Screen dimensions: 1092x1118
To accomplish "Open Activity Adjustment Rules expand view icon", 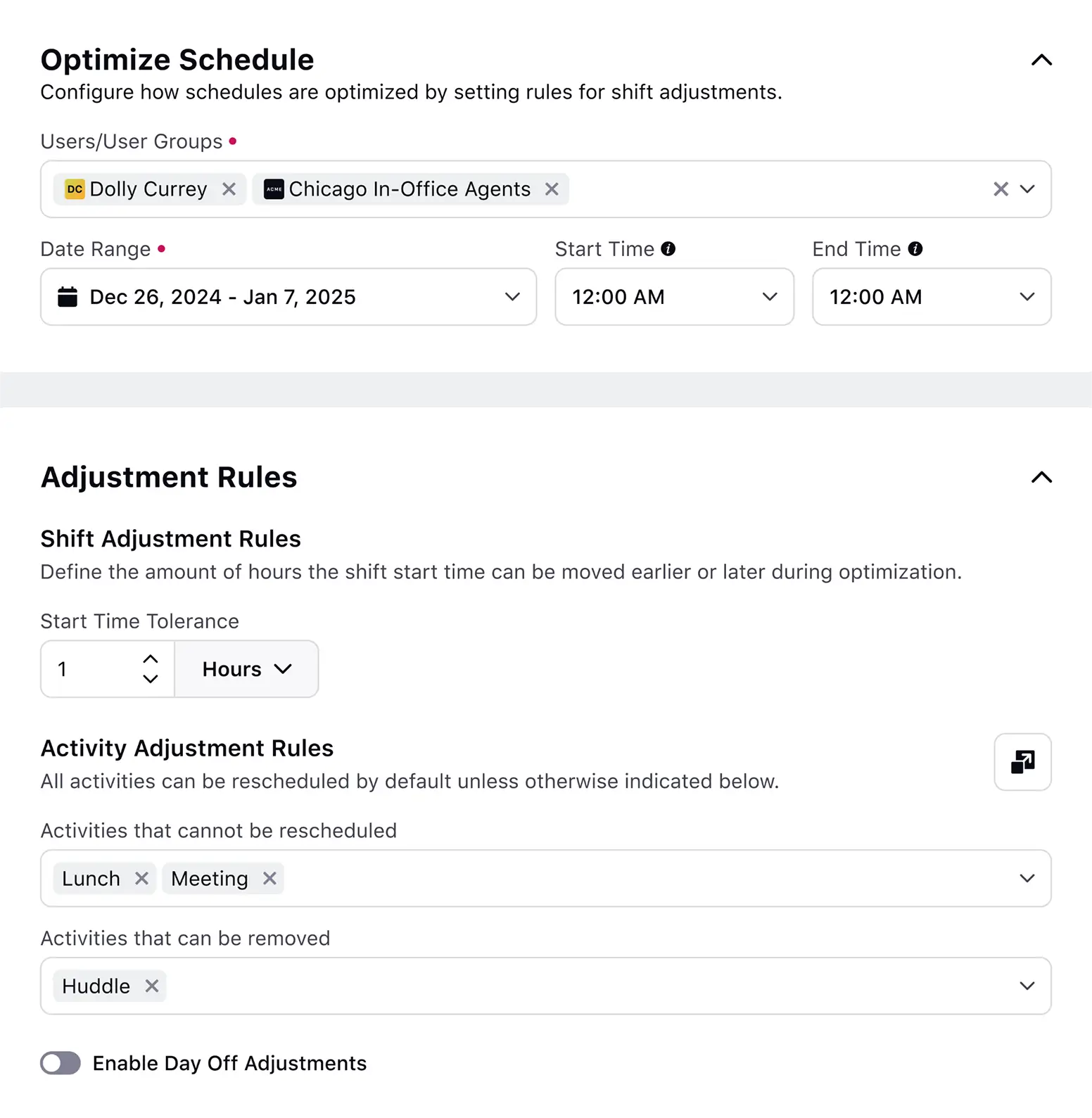I will [x=1022, y=762].
